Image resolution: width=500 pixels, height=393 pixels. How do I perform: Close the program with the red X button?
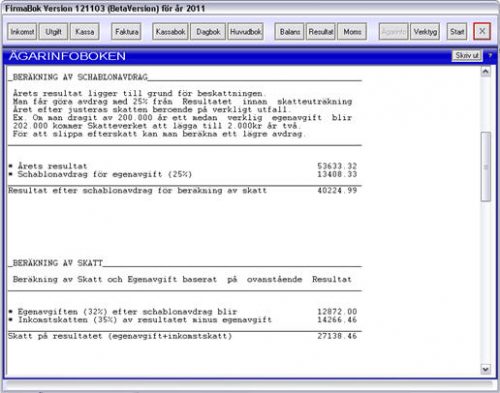pos(482,32)
